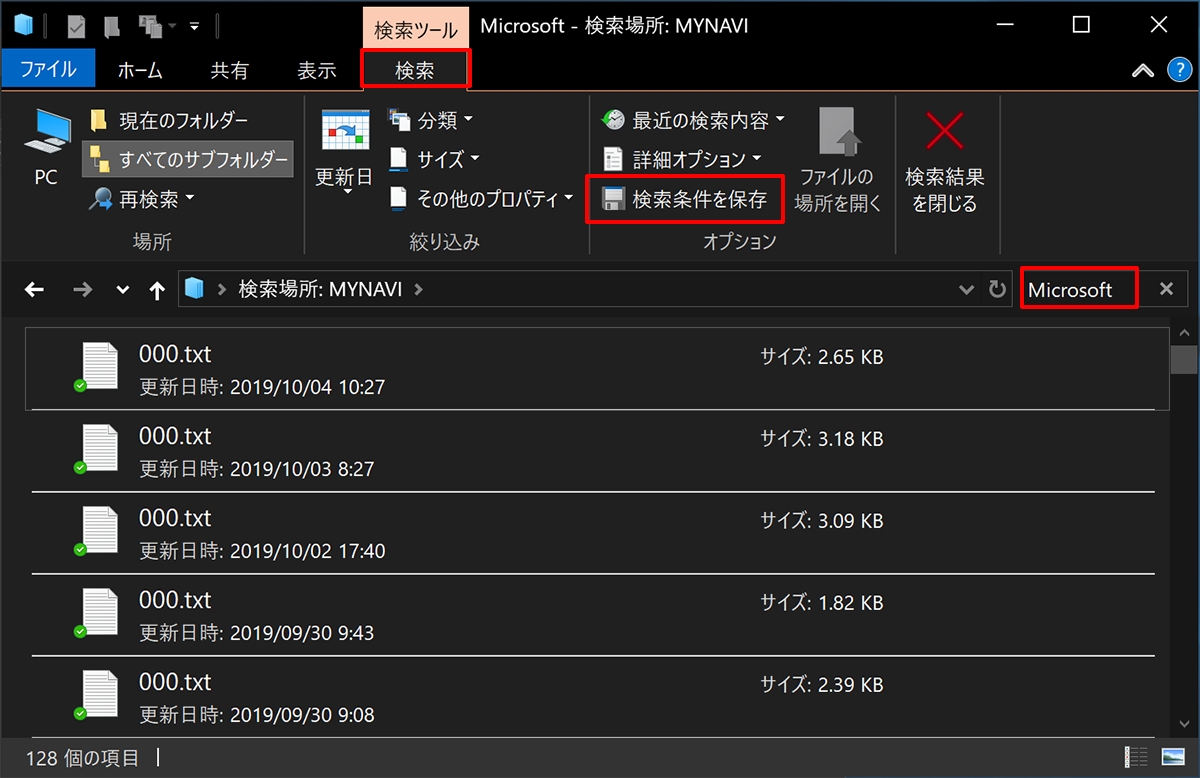Click the Microsoft search box
This screenshot has height=778, width=1200.
[x=1079, y=289]
